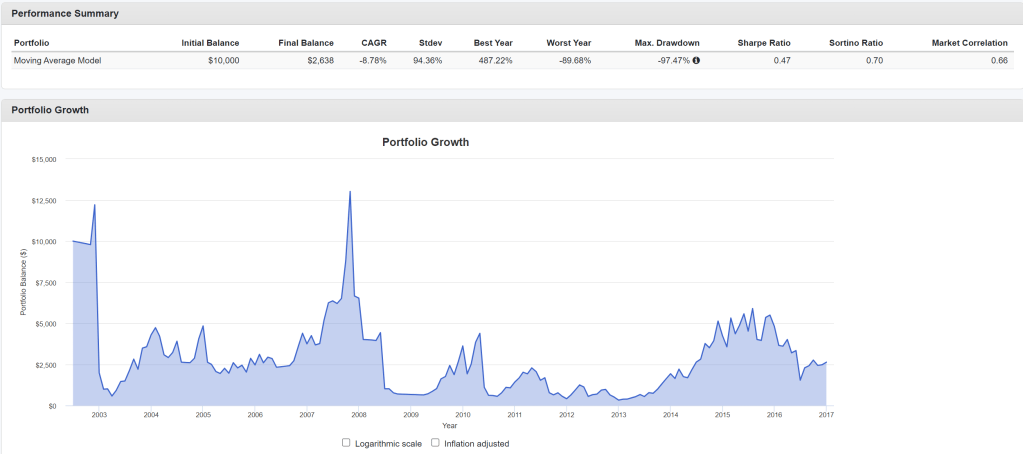Click the Best Year value 487.22%
Image resolution: width=1023 pixels, height=454 pixels.
492,61
